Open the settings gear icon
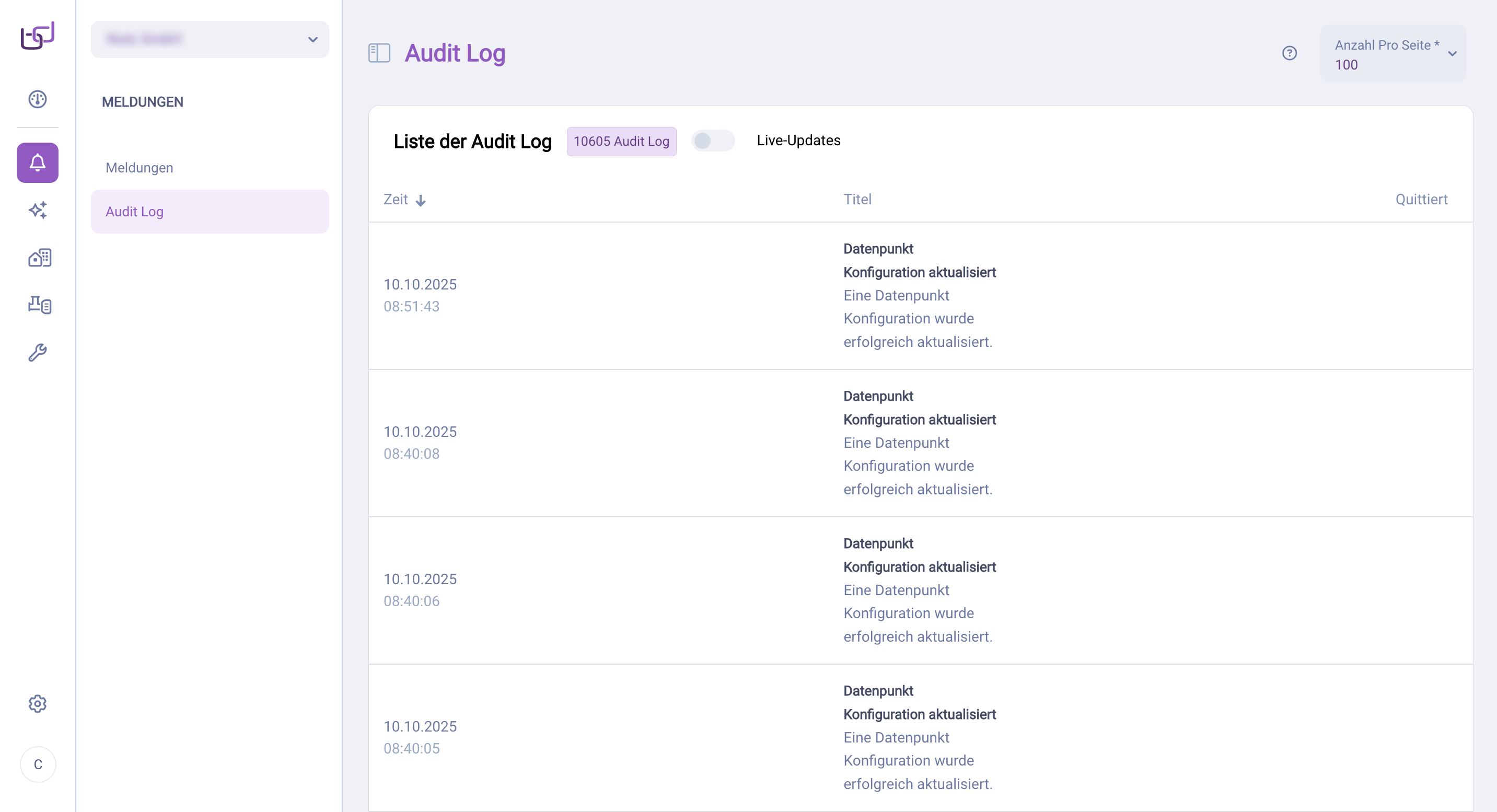The height and width of the screenshot is (812, 1497). 37,703
